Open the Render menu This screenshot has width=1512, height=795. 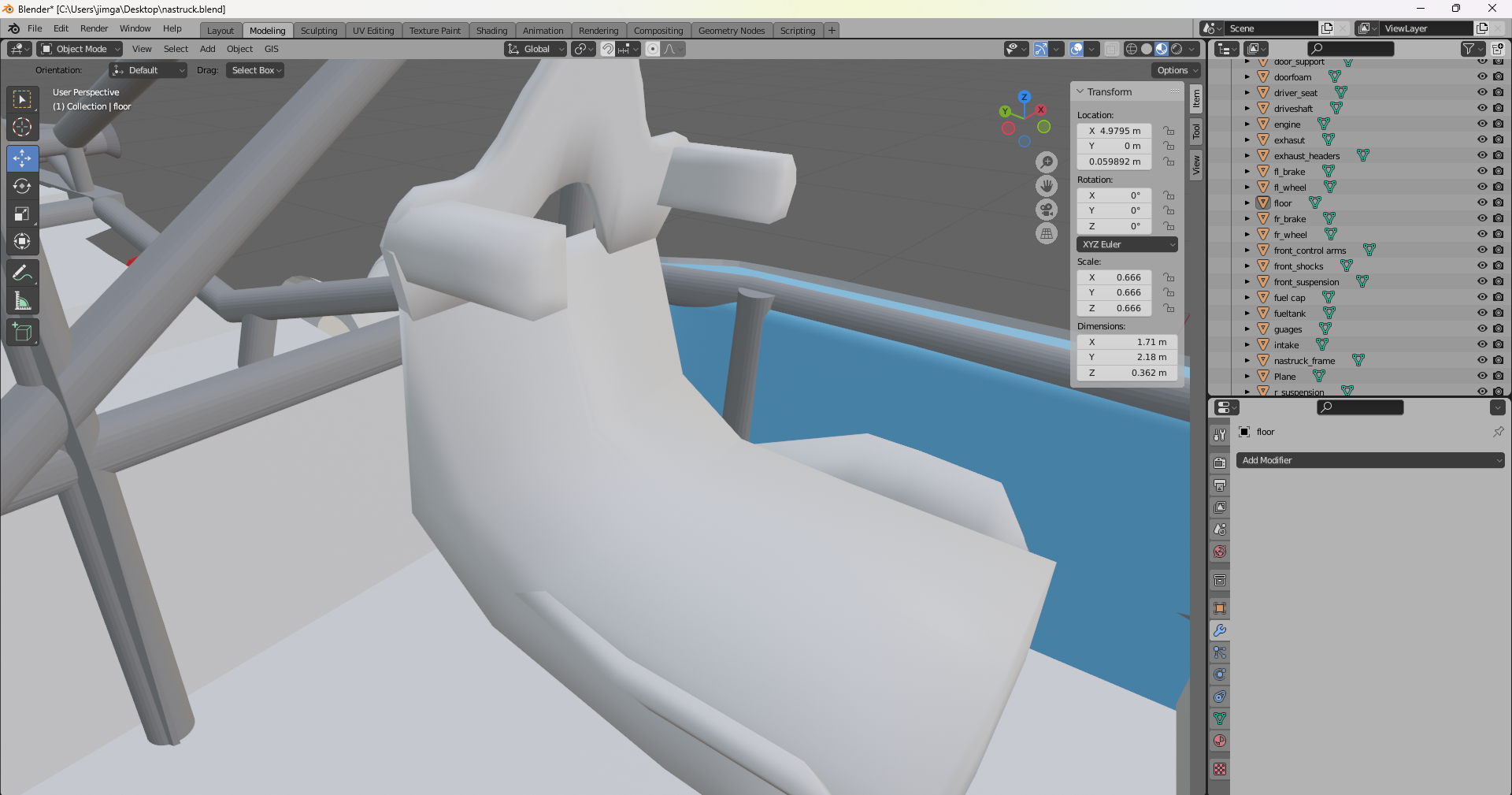tap(94, 28)
